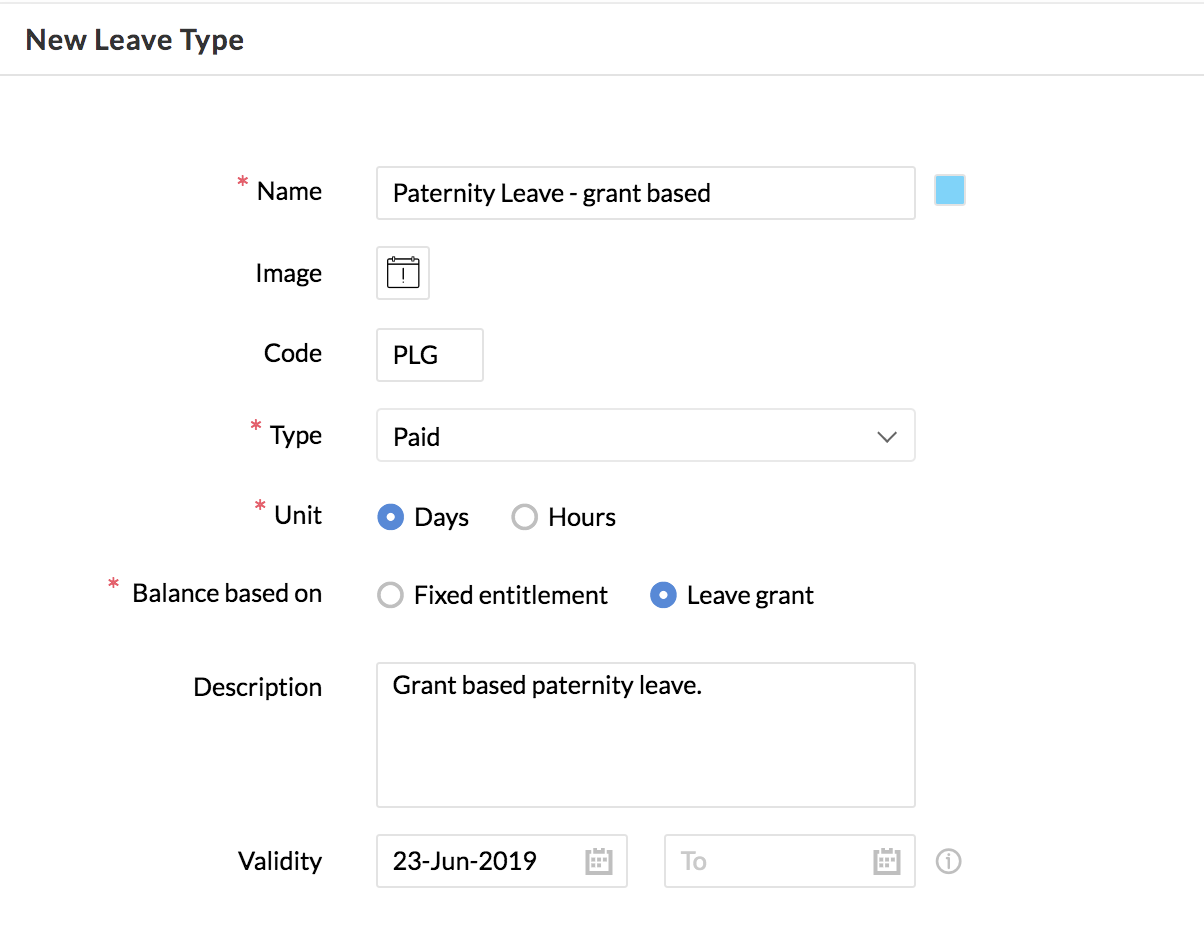Image resolution: width=1204 pixels, height=936 pixels.
Task: Choose Leave grant balance option
Action: click(x=663, y=596)
